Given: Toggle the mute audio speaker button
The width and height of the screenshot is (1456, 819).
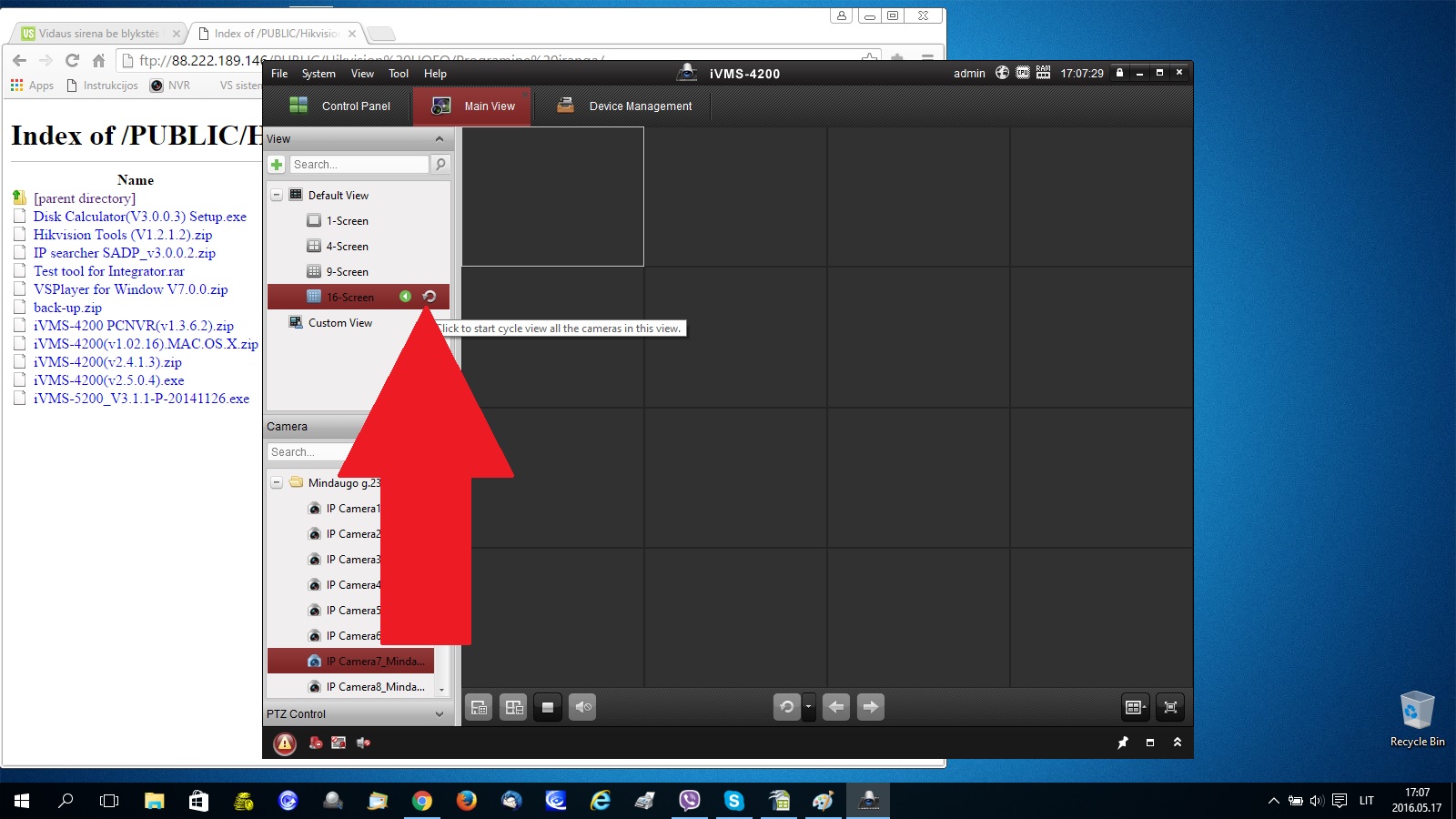Looking at the screenshot, I should coord(582,707).
